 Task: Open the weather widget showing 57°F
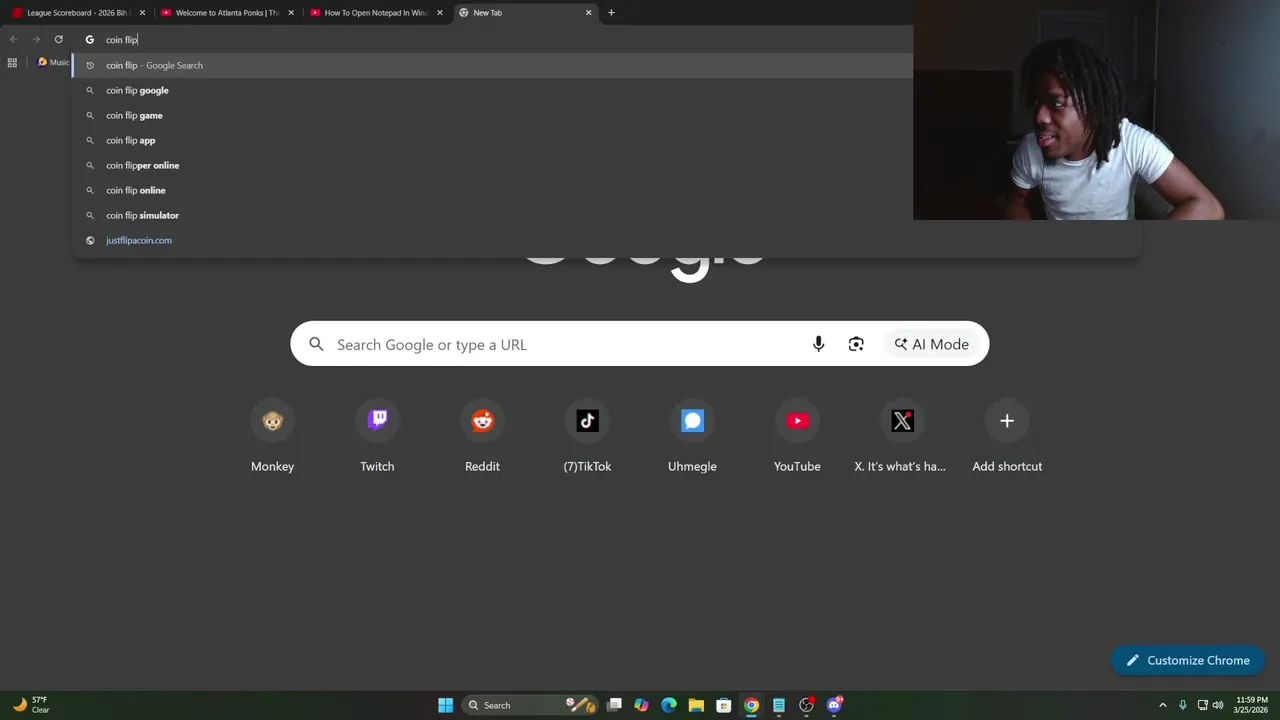(x=31, y=705)
